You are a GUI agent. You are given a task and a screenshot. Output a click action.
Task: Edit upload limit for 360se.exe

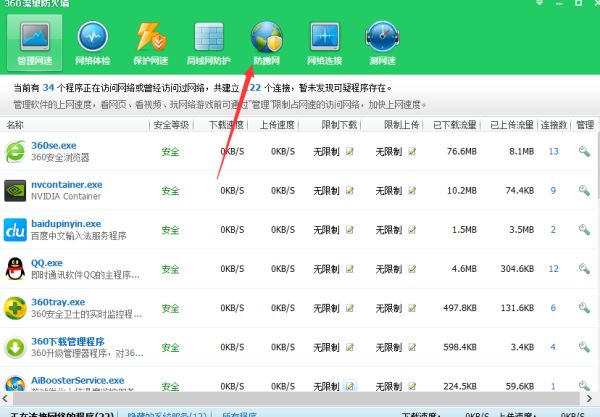point(412,151)
